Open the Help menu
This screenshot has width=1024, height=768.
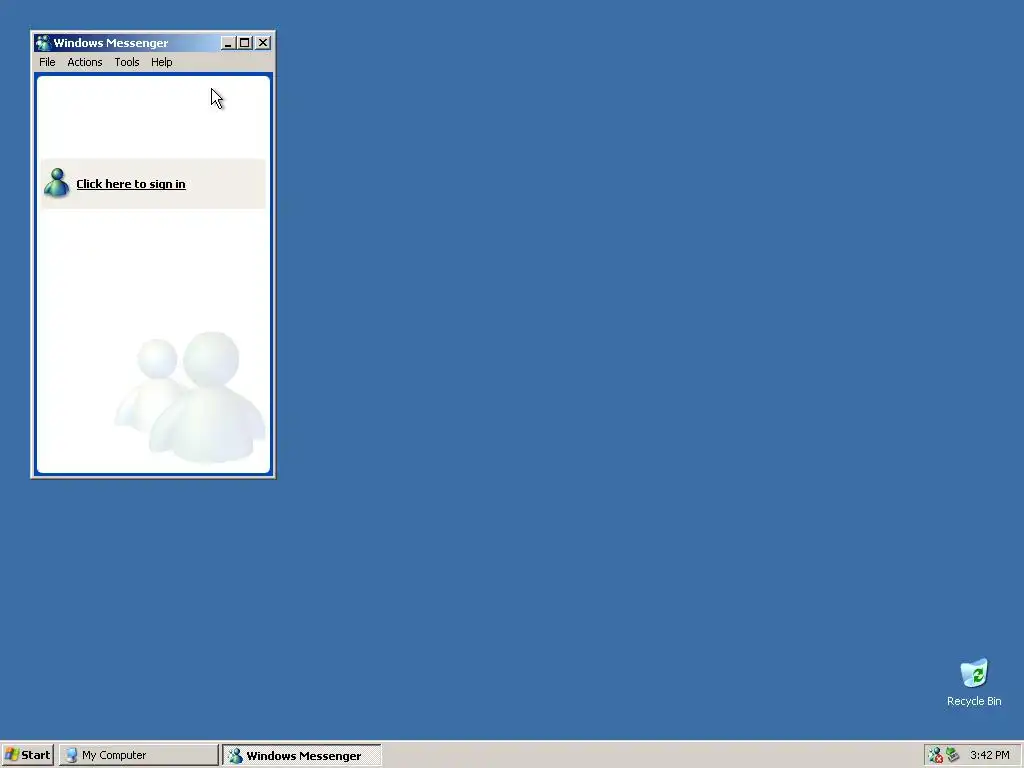point(161,62)
